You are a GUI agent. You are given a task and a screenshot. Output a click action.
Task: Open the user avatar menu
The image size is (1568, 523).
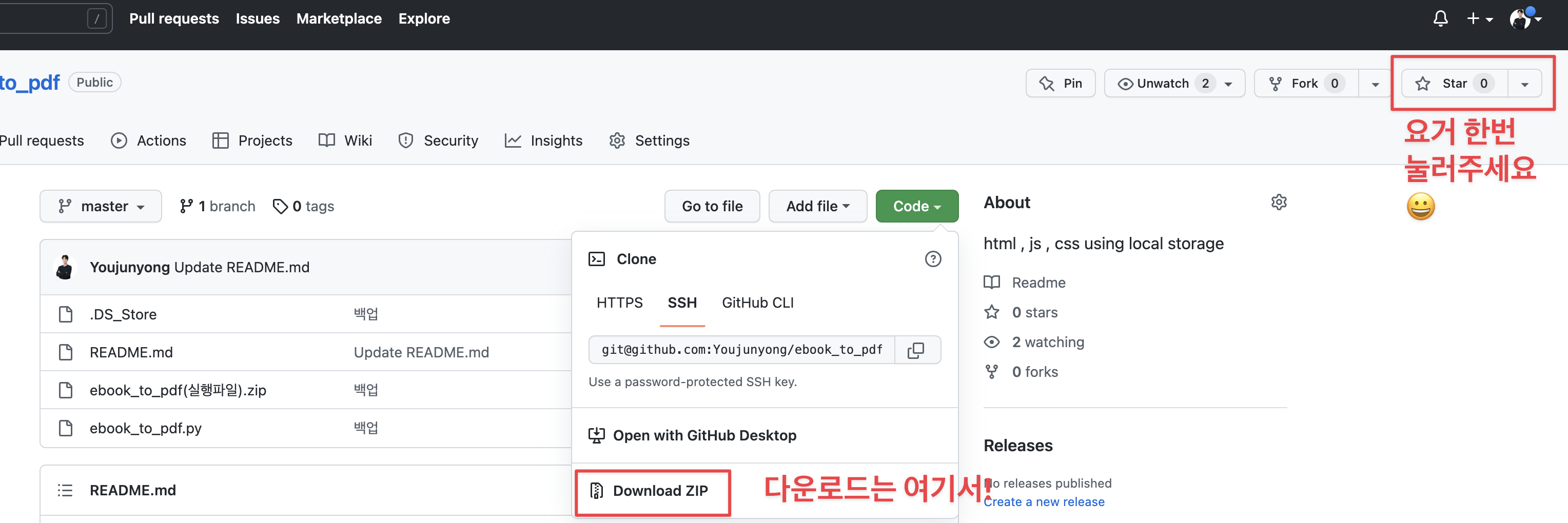pos(1525,19)
